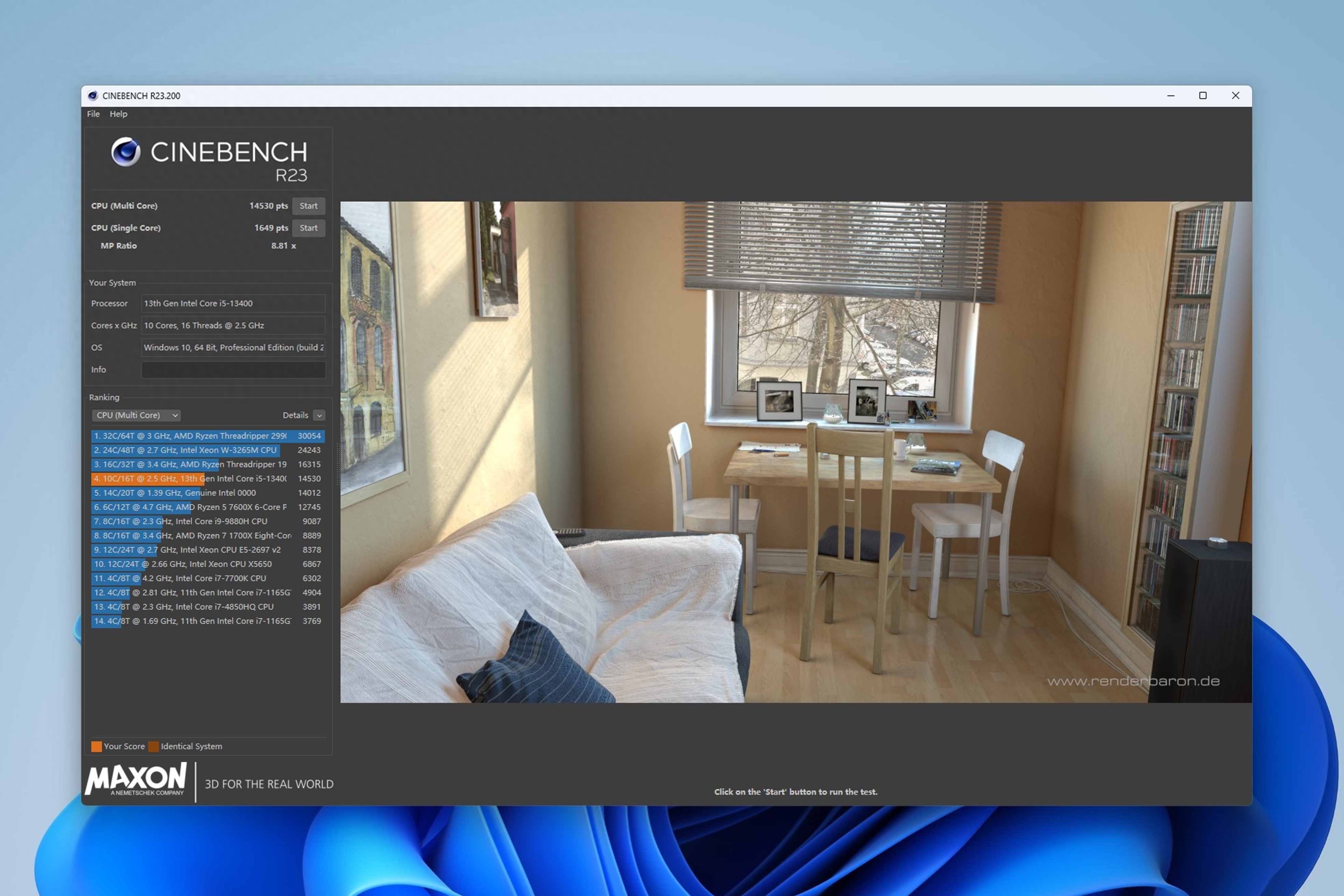Click the rendered room preview image
The width and height of the screenshot is (1344, 896).
point(795,451)
